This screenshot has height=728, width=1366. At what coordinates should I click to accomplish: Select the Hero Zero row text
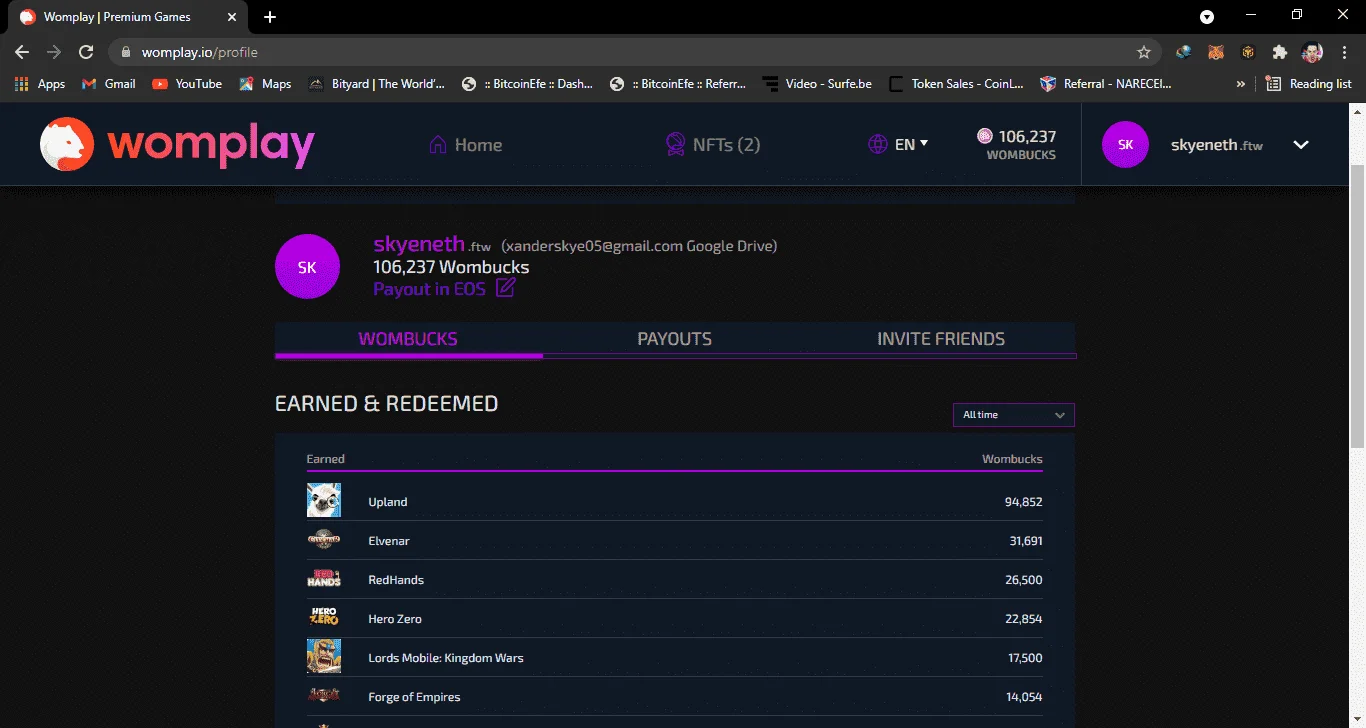(395, 619)
